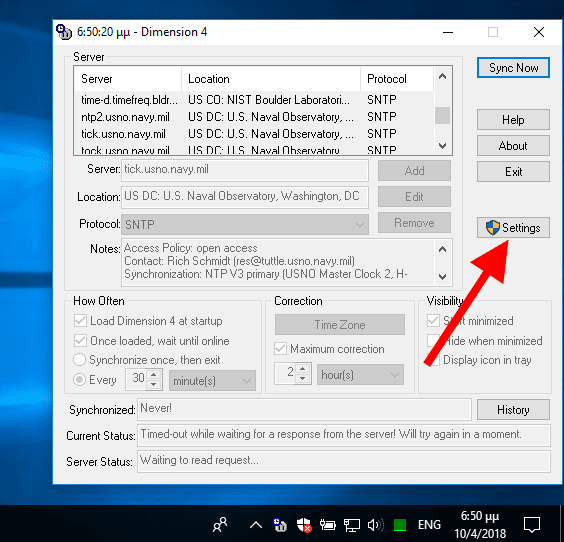Click the green square tray icon

click(x=400, y=525)
